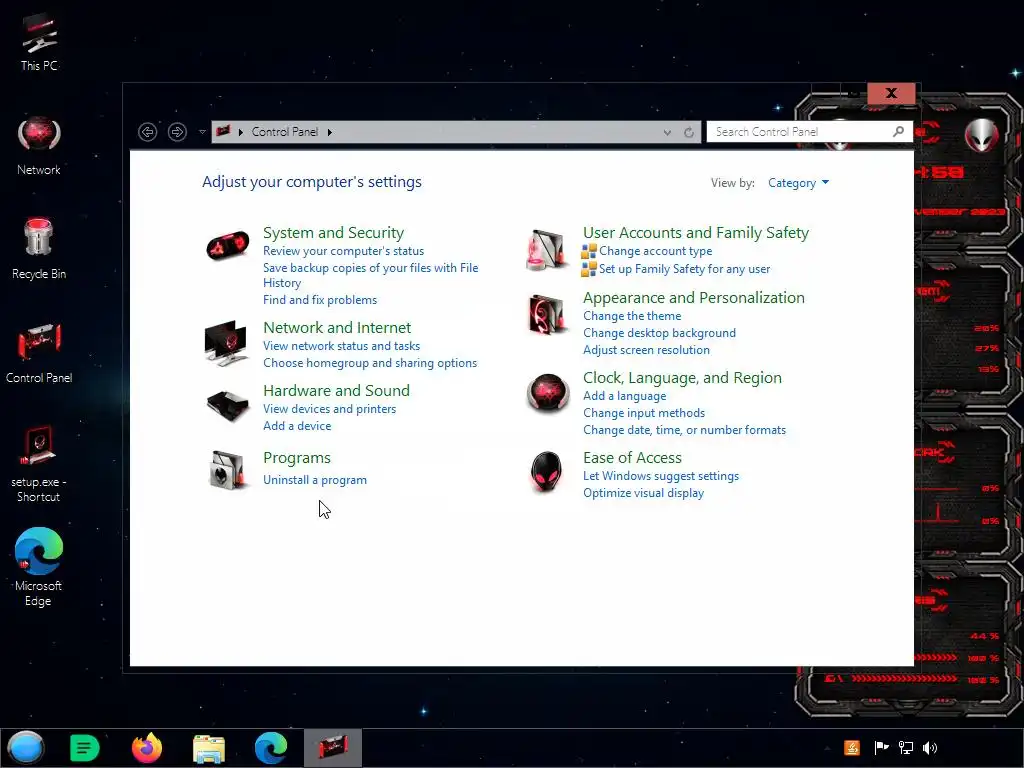The height and width of the screenshot is (768, 1024).
Task: Click the search magnifier icon
Action: [x=899, y=131]
